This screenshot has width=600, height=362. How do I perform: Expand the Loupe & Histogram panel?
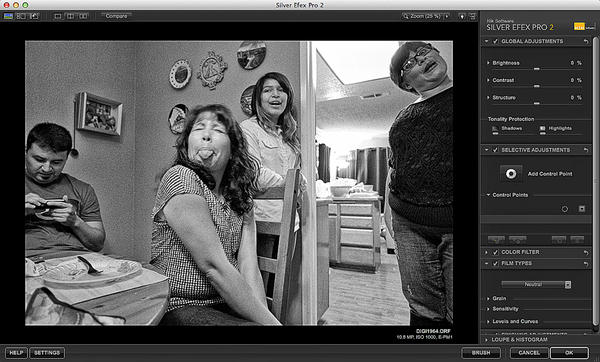487,340
